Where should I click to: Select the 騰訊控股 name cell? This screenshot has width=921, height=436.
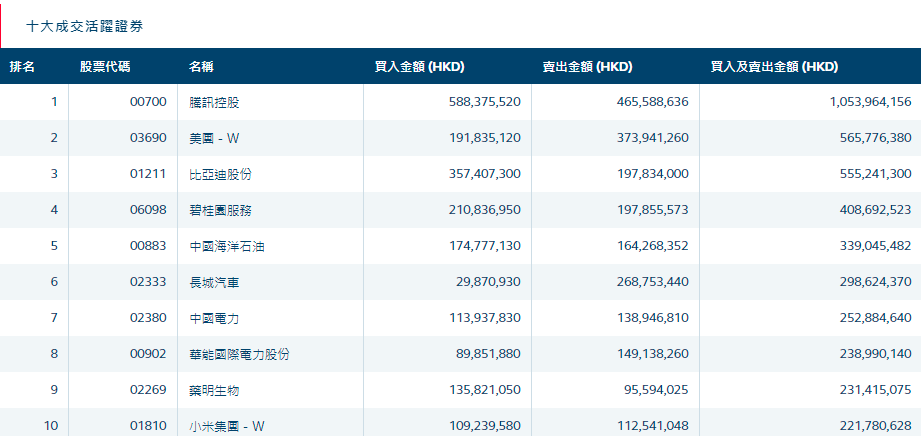click(214, 102)
